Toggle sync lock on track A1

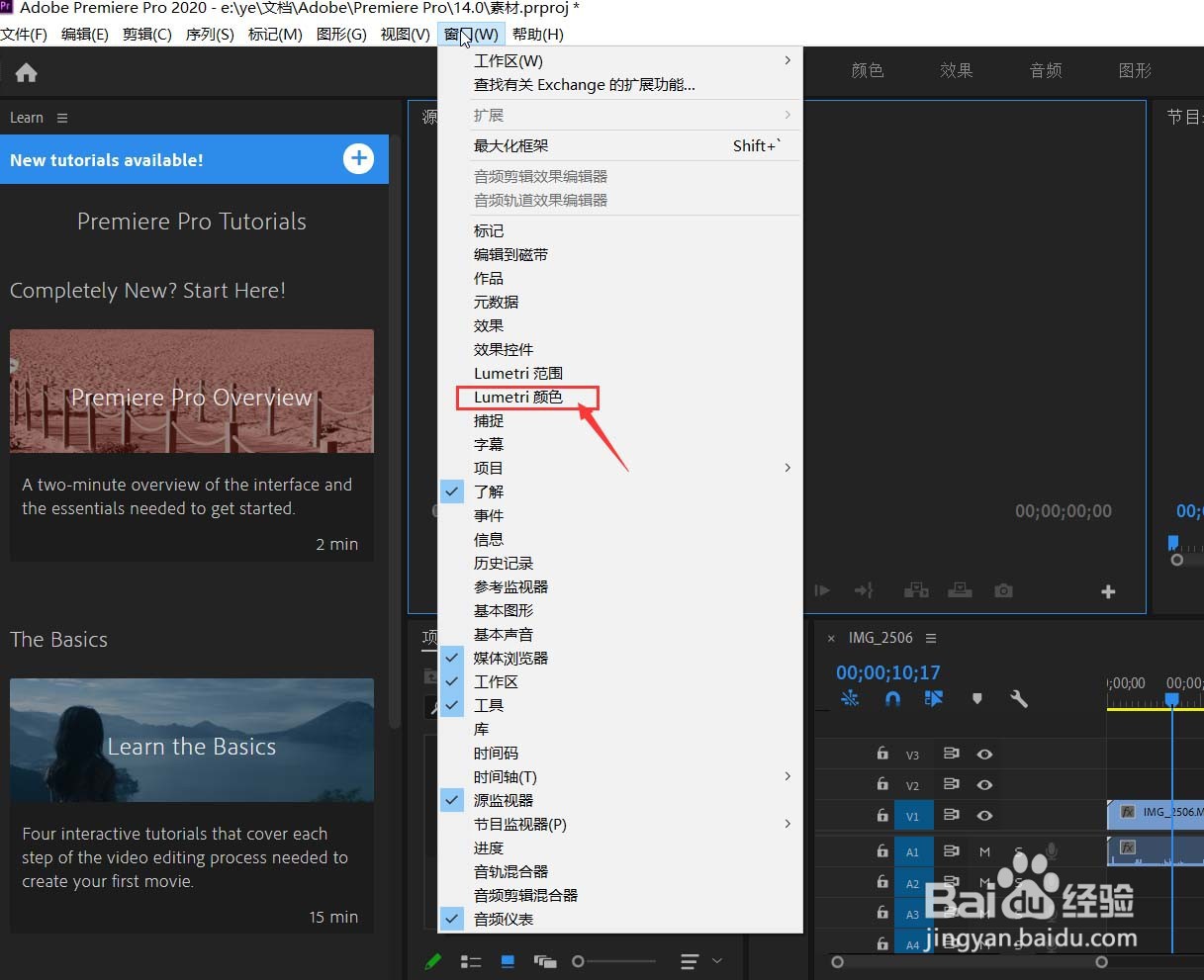point(951,850)
